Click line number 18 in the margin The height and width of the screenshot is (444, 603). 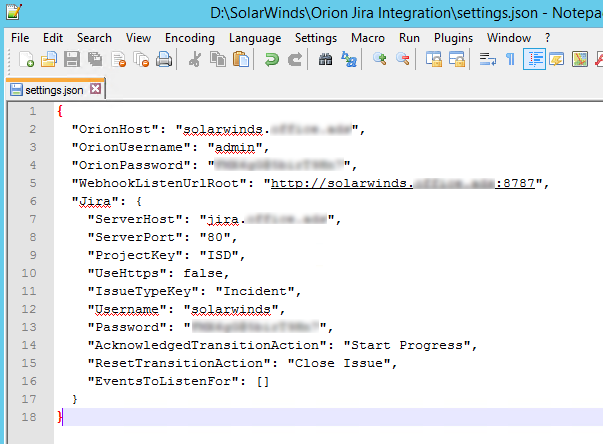29,417
